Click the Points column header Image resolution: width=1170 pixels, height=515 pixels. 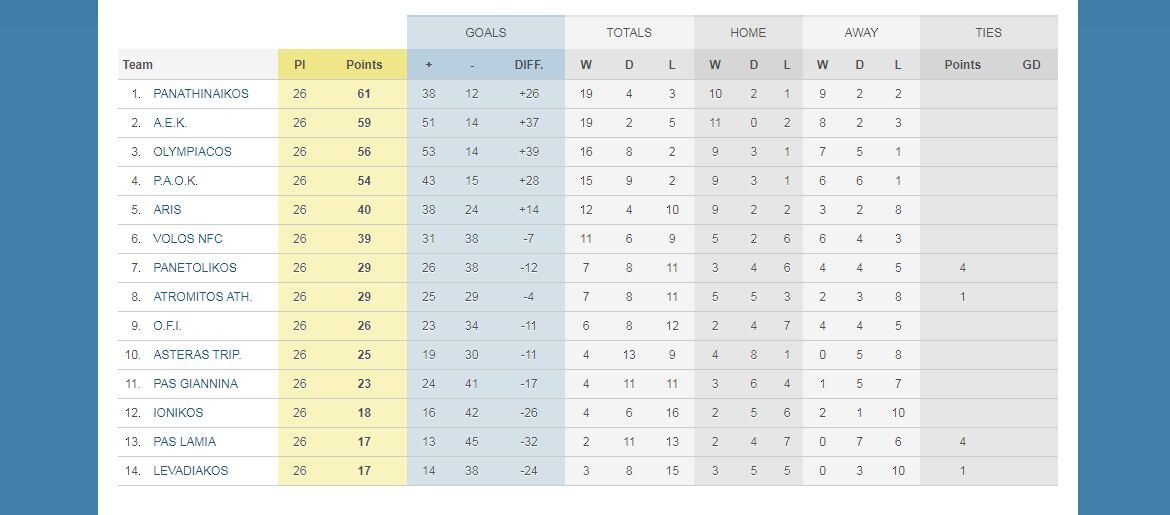[x=364, y=65]
